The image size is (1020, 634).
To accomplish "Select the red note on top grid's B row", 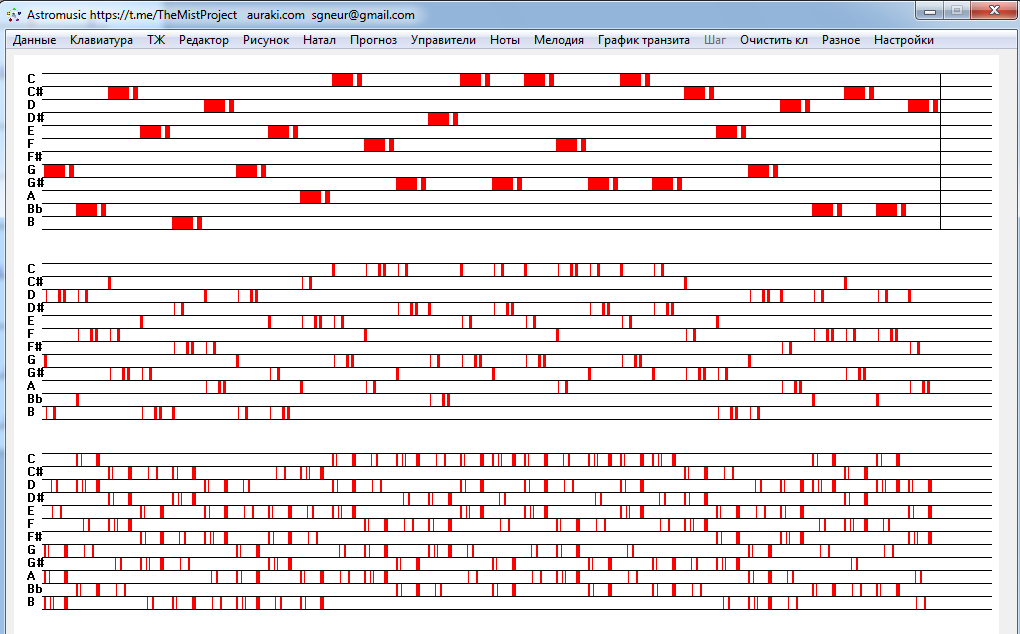I will point(182,223).
